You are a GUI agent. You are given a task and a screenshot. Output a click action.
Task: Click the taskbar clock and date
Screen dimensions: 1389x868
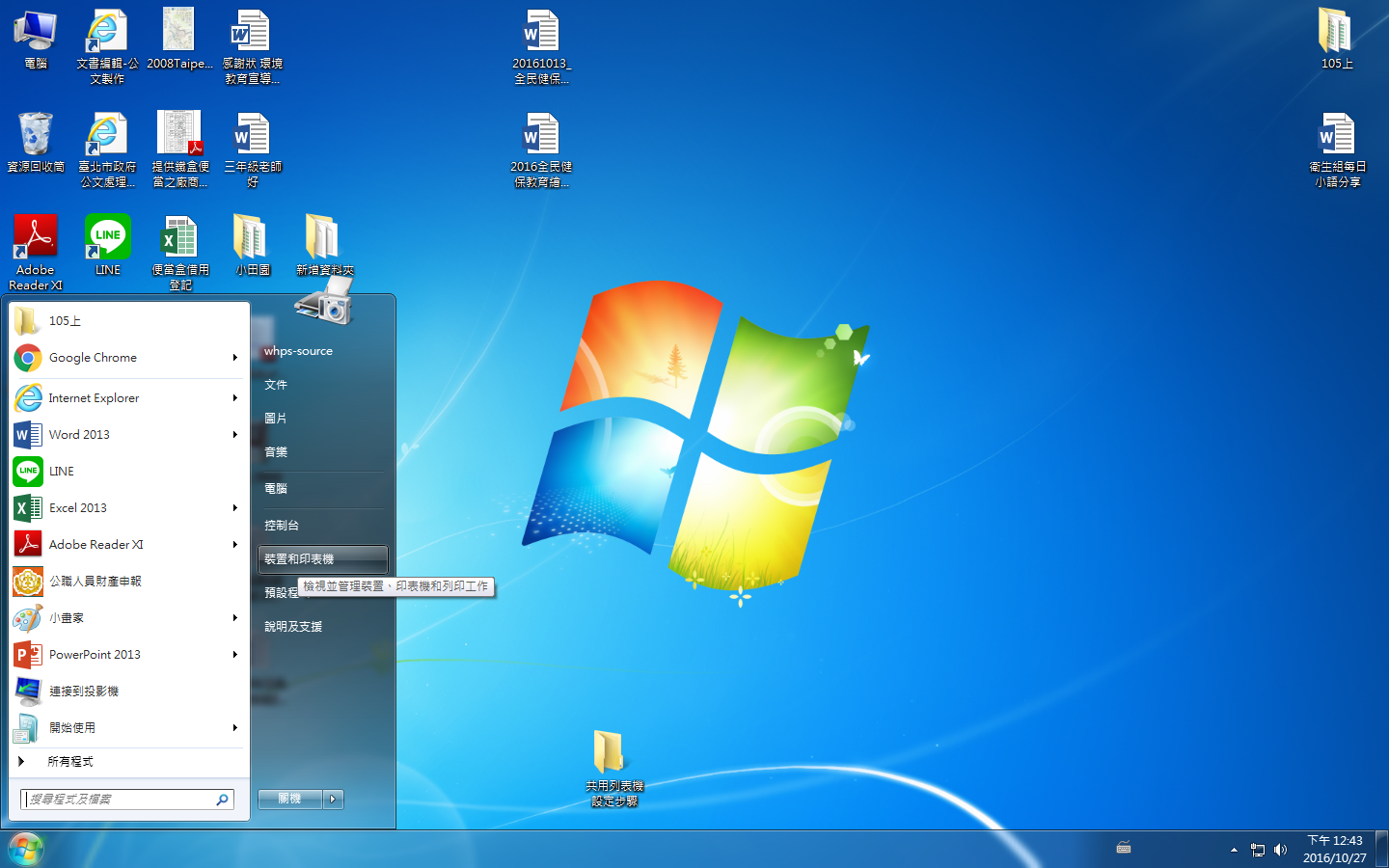(1334, 849)
